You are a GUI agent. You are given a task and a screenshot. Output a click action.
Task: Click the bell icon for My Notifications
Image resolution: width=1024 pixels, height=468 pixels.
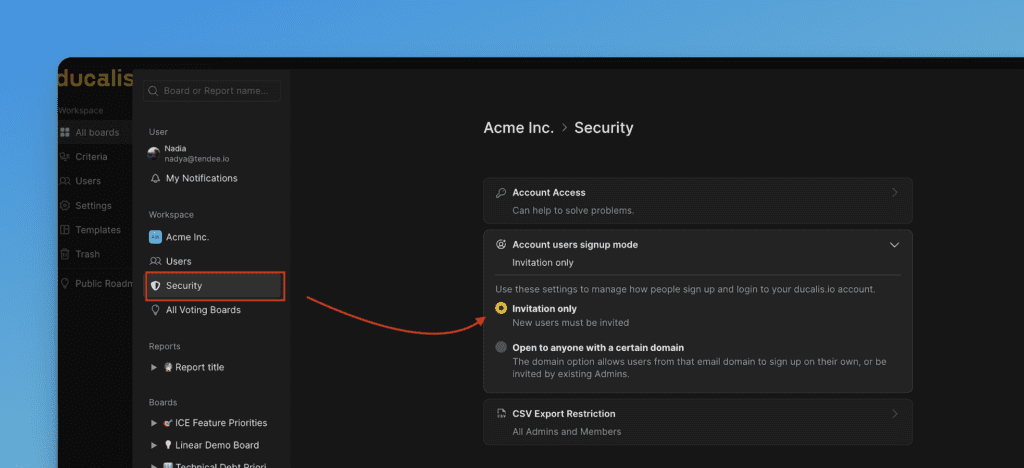[x=155, y=179]
